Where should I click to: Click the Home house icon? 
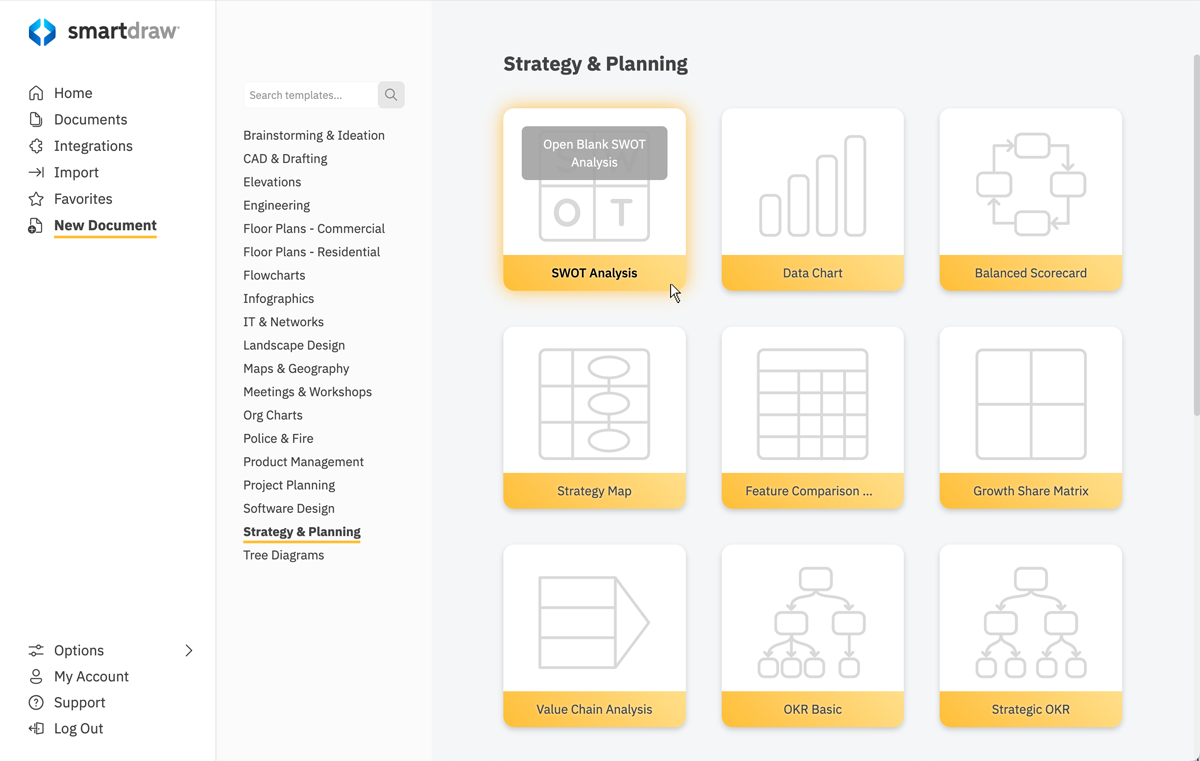tap(36, 93)
